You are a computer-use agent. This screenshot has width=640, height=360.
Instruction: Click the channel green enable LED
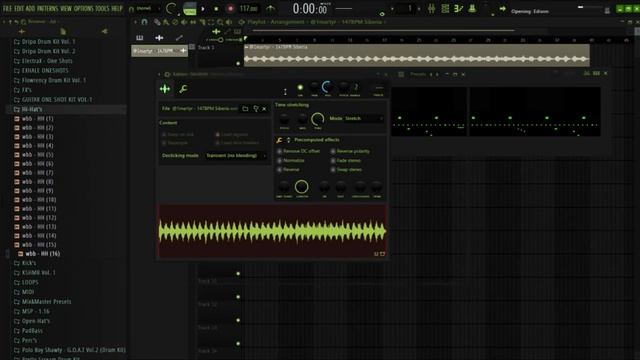click(300, 87)
